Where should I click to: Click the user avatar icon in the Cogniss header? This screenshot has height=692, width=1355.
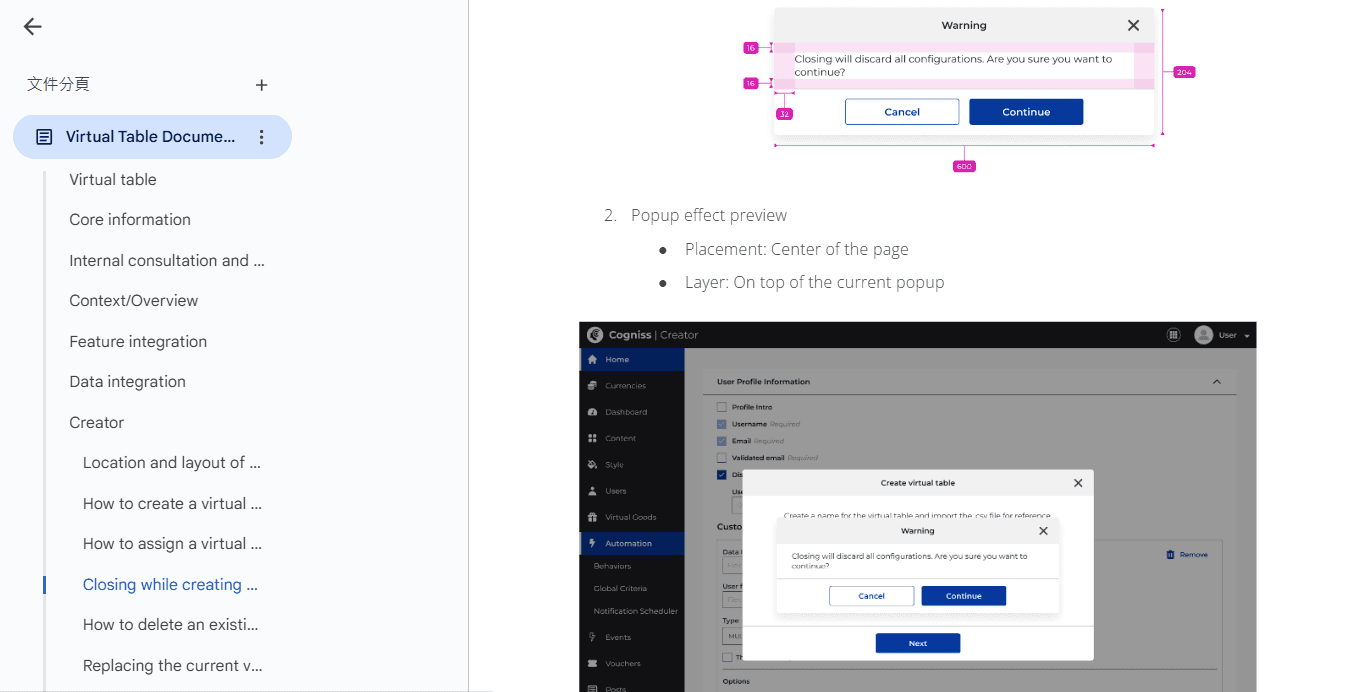1204,335
